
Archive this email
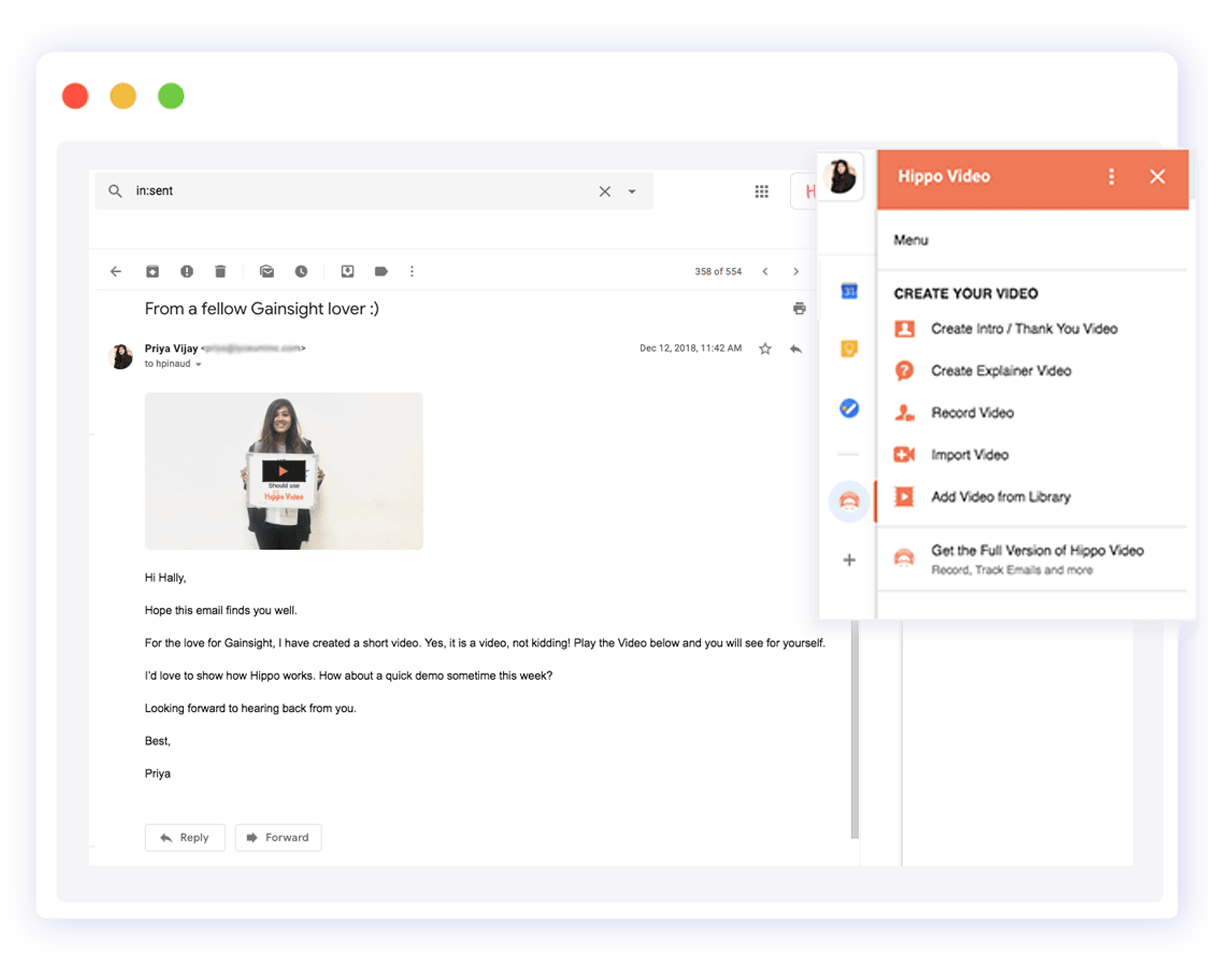pyautogui.click(x=153, y=271)
